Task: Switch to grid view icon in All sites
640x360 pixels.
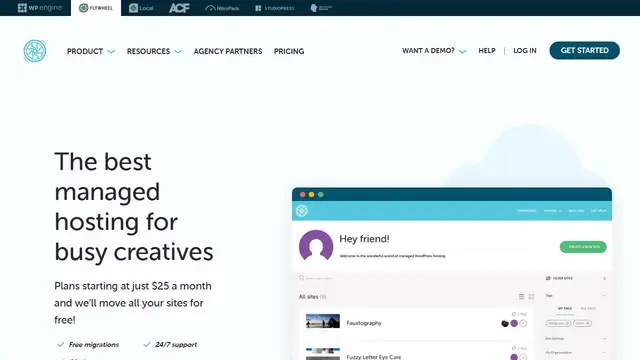Action: coord(531,297)
